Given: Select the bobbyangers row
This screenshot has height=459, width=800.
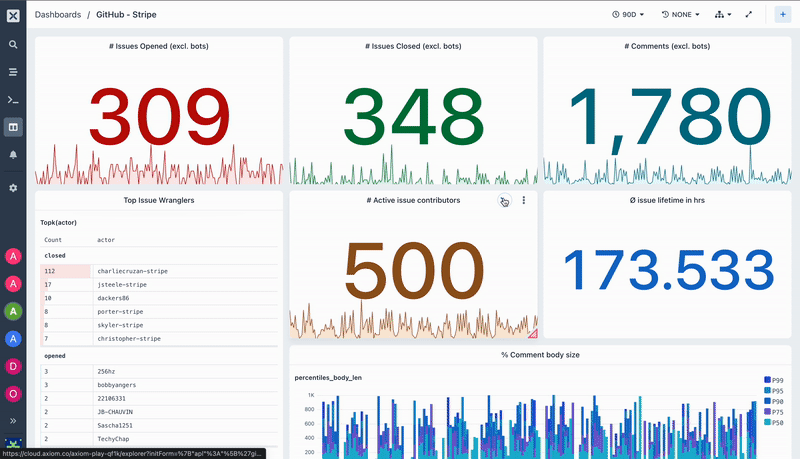Looking at the screenshot, I should tap(159, 385).
